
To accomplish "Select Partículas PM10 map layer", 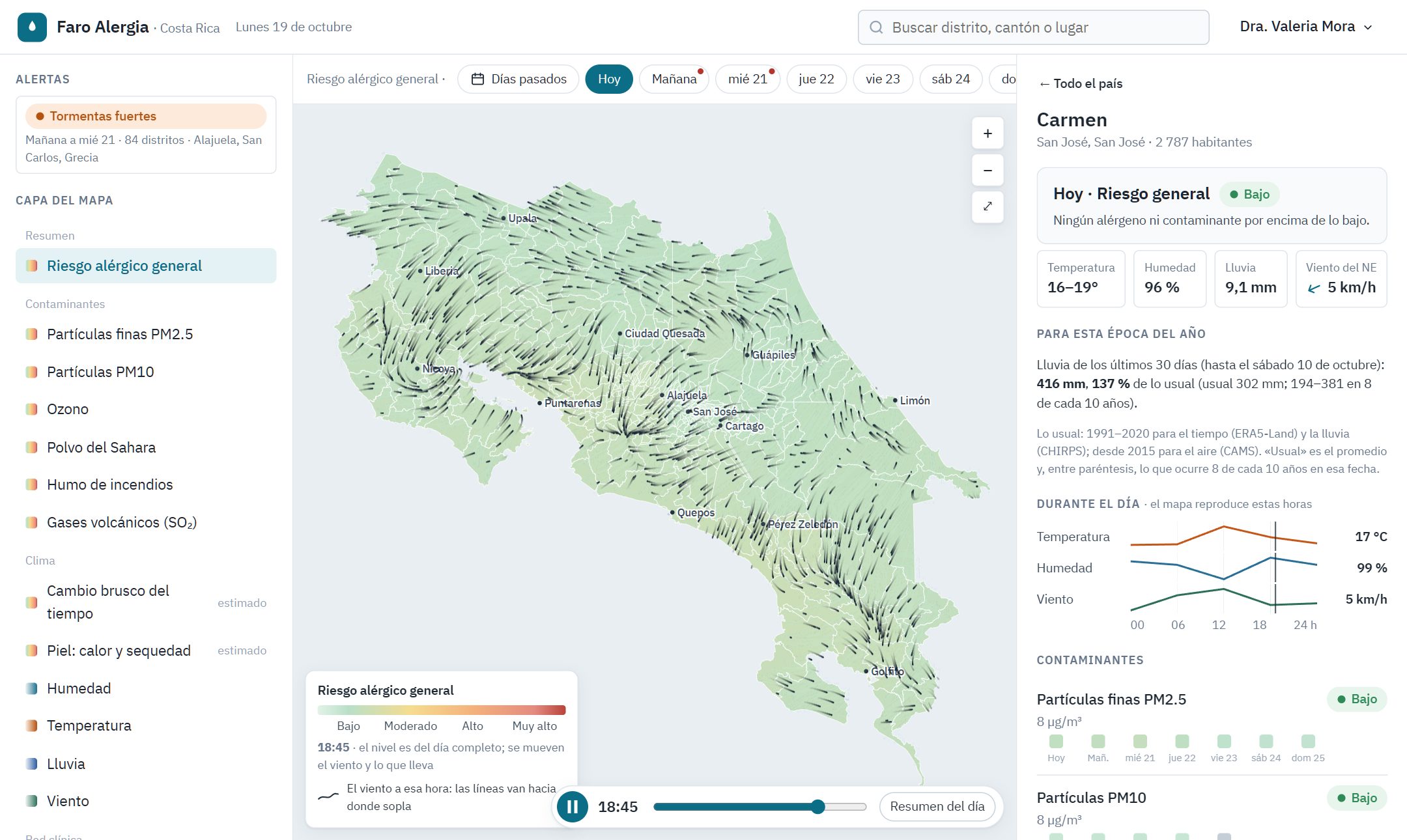I will (146, 372).
